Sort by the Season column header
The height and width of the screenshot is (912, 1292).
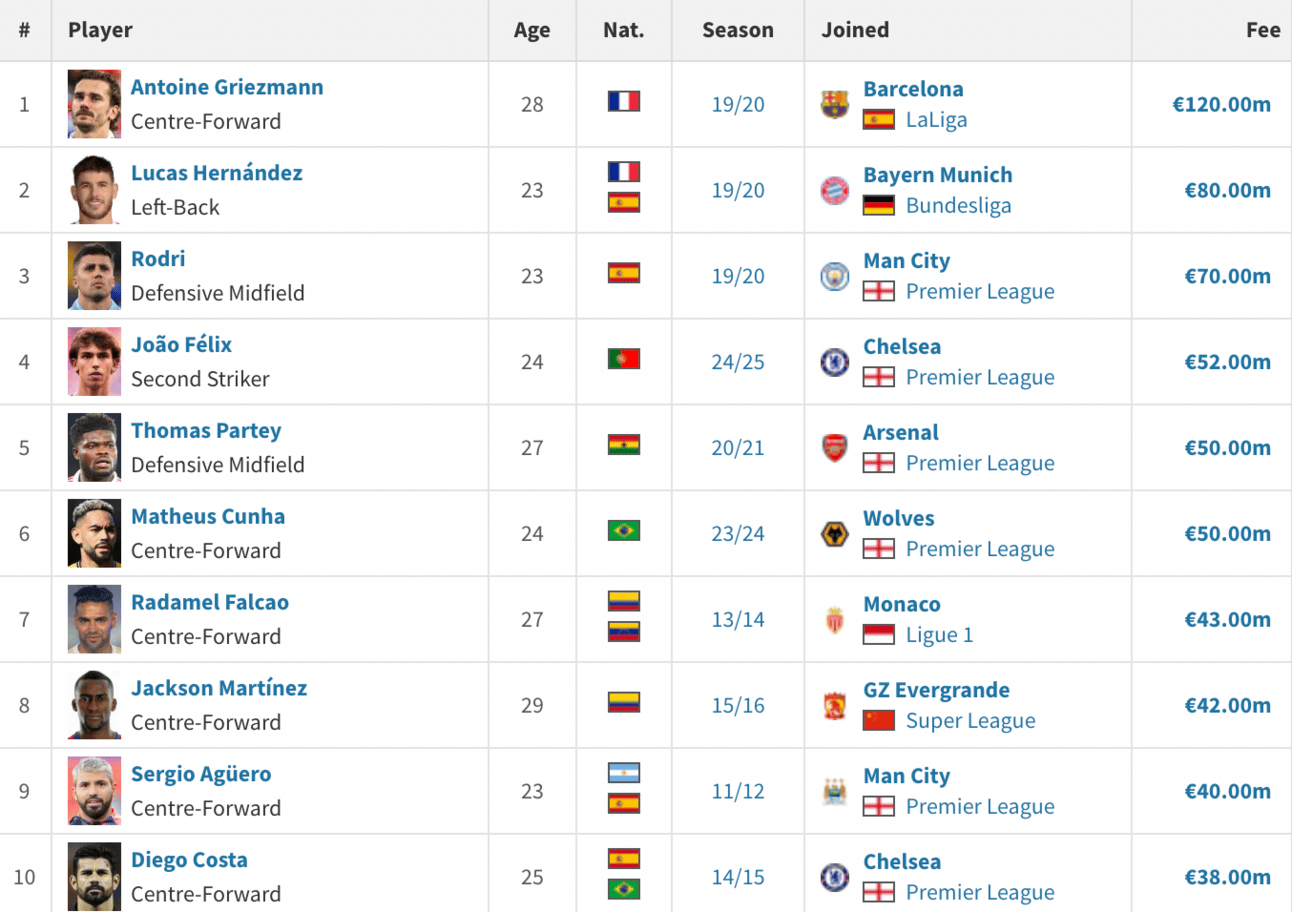[x=738, y=30]
